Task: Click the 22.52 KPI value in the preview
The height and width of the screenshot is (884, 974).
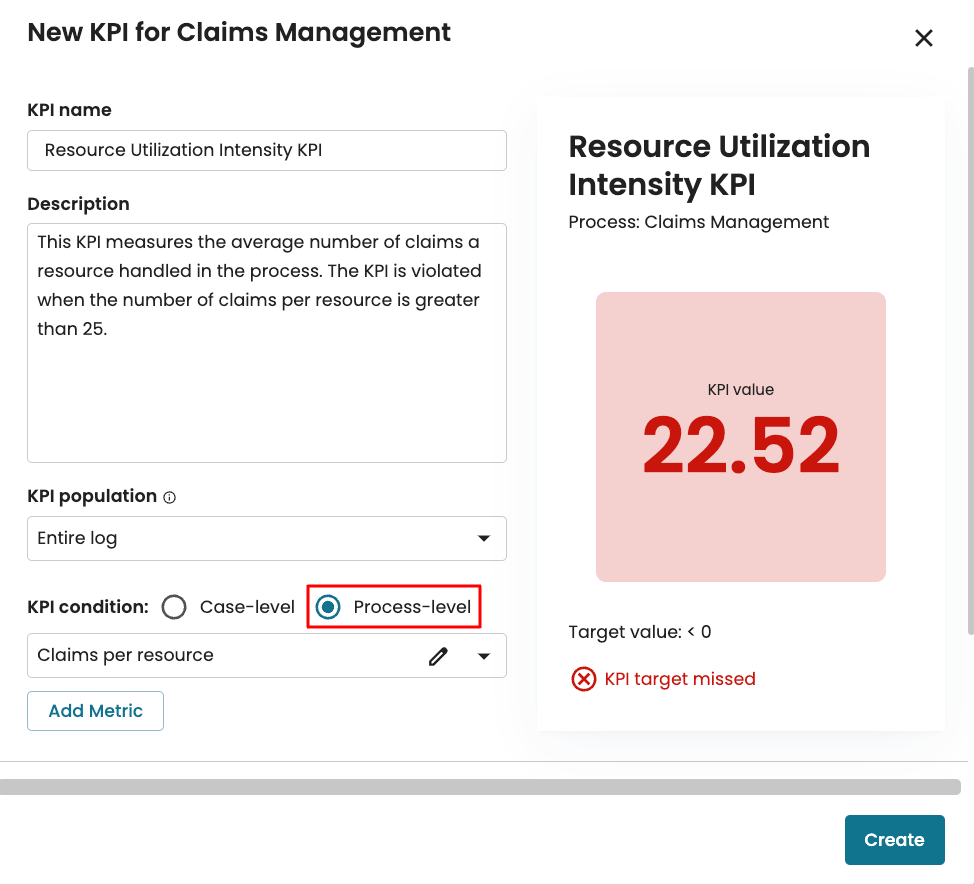Action: [740, 446]
